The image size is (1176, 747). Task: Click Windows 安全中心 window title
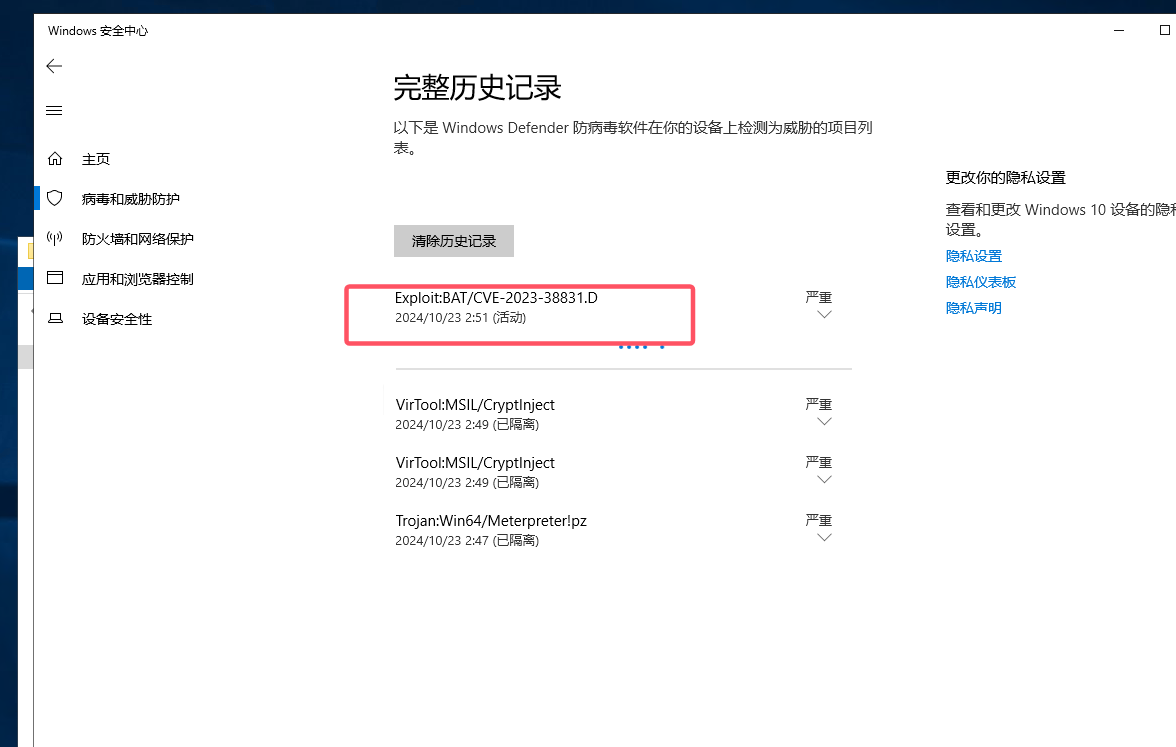98,31
